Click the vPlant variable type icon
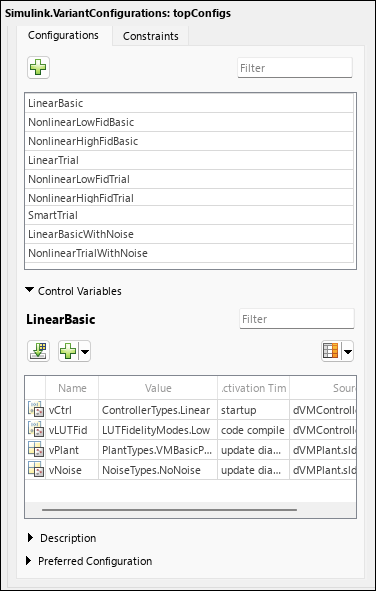The width and height of the screenshot is (376, 591). (36, 450)
